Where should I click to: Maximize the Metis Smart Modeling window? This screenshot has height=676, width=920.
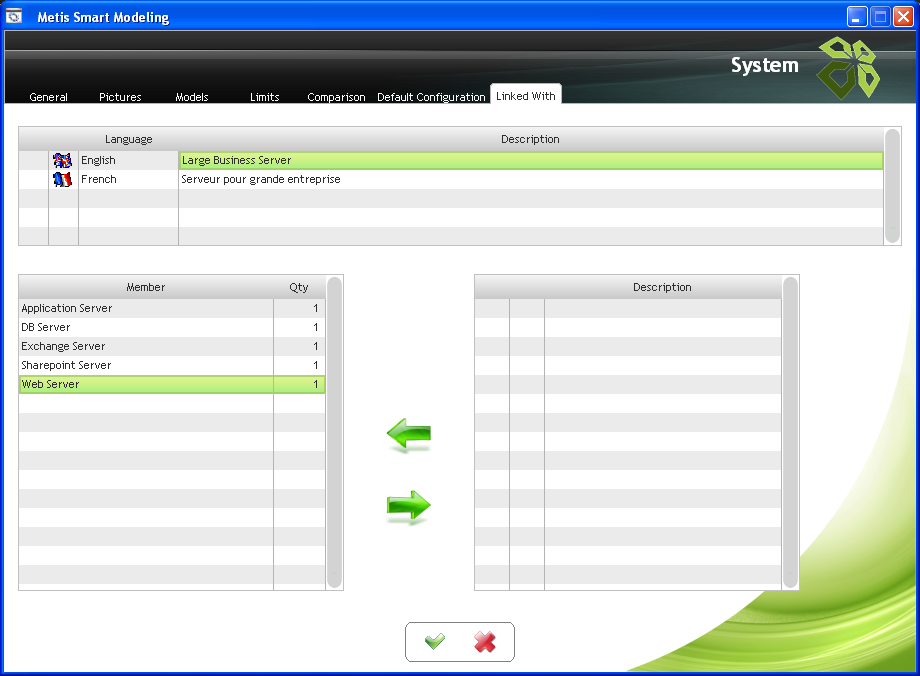(x=880, y=16)
